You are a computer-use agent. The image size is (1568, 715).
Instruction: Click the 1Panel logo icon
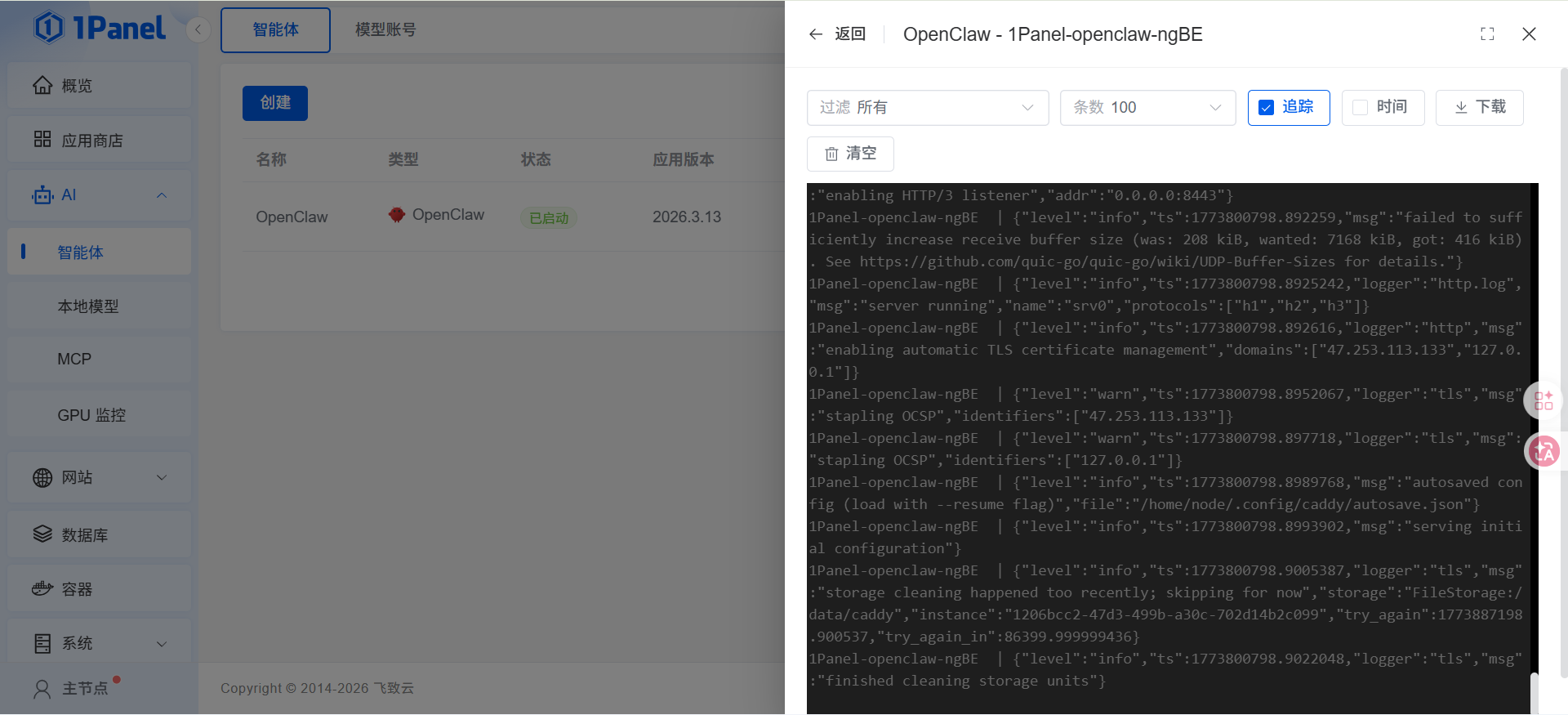point(49,28)
